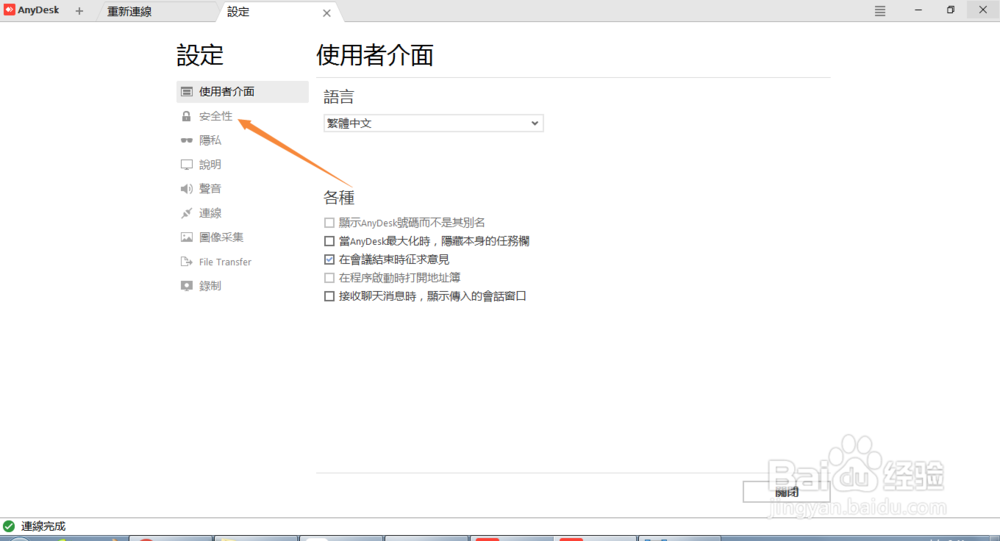This screenshot has width=1000, height=541.
Task: Click the picture icon beside 圖像采集
Action: pyautogui.click(x=186, y=237)
